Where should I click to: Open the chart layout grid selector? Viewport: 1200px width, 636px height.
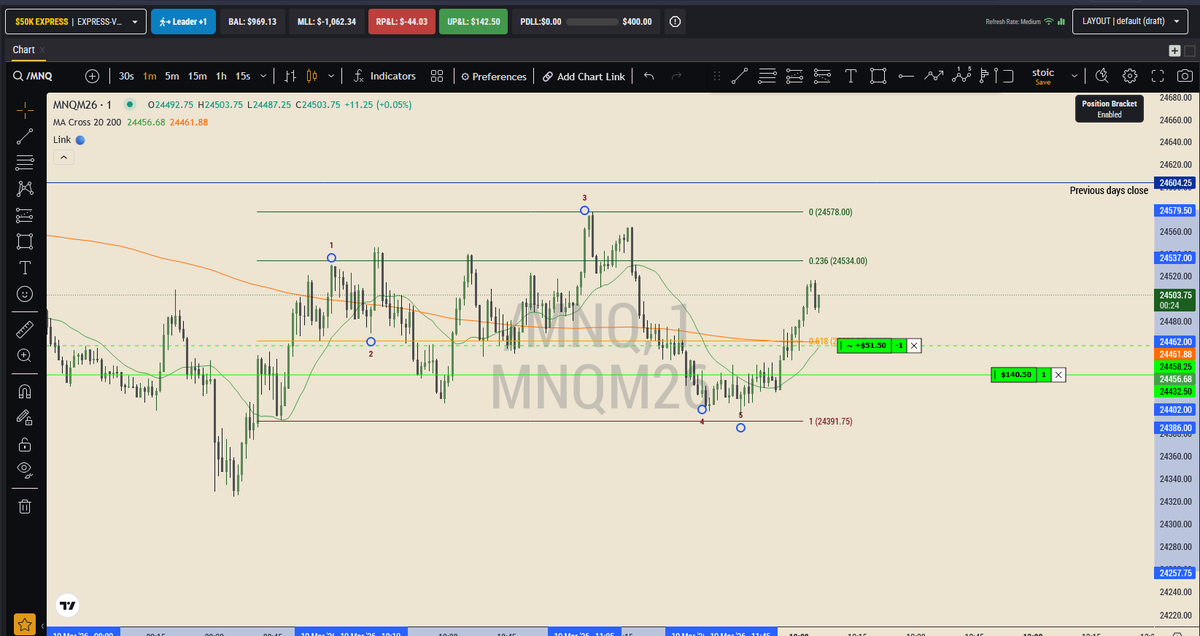point(437,76)
